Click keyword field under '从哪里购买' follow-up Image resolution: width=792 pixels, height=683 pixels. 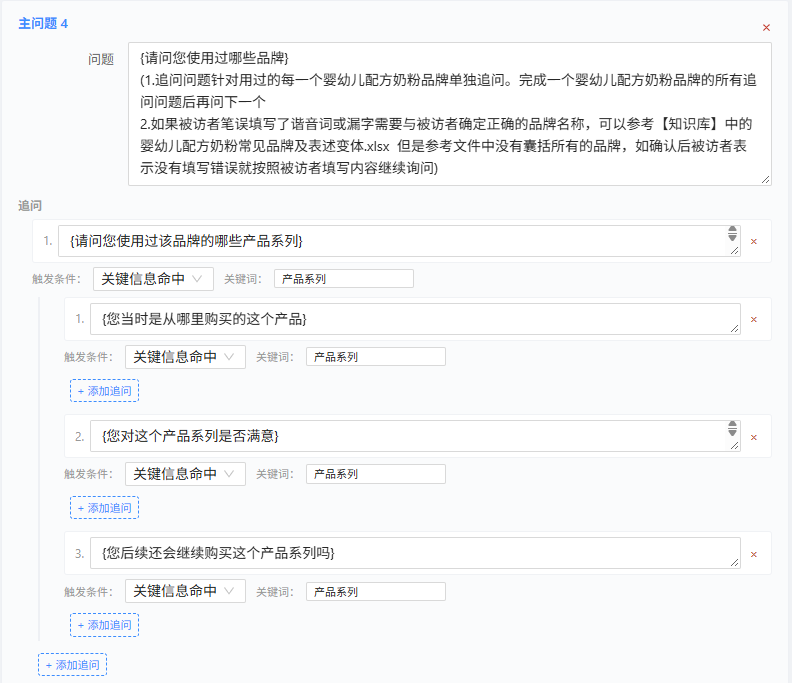pos(376,357)
